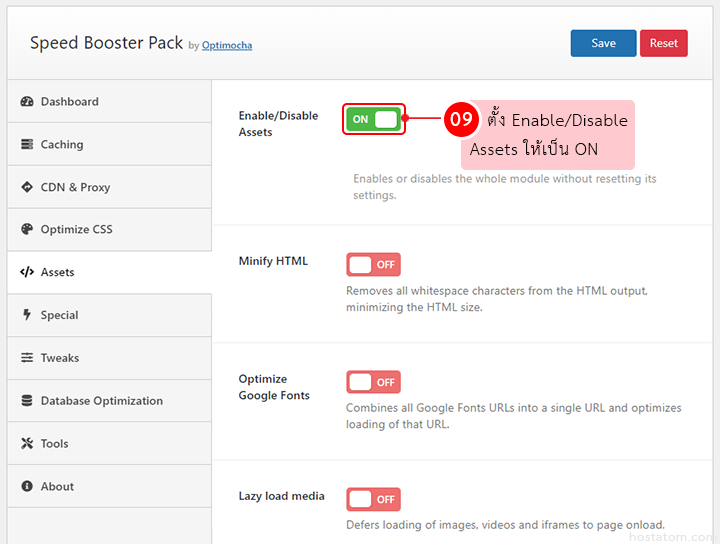Click the About info circle icon
Image resolution: width=720 pixels, height=544 pixels.
click(x=27, y=487)
